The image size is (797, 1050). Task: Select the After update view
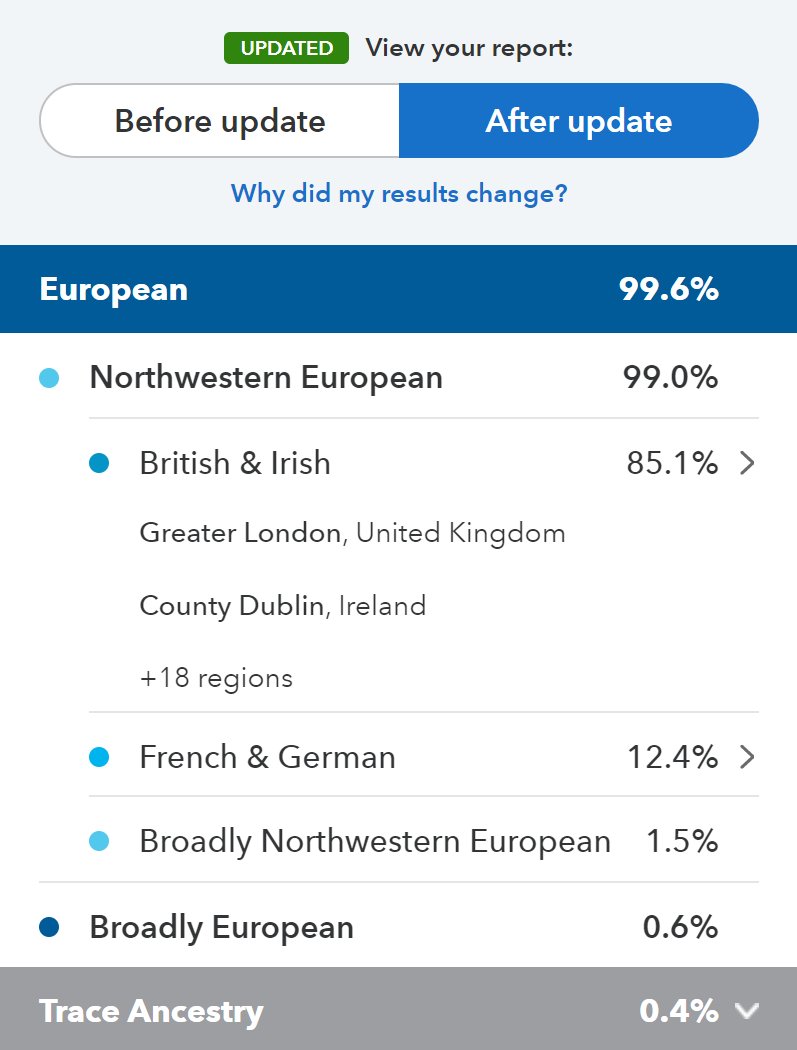pyautogui.click(x=578, y=121)
